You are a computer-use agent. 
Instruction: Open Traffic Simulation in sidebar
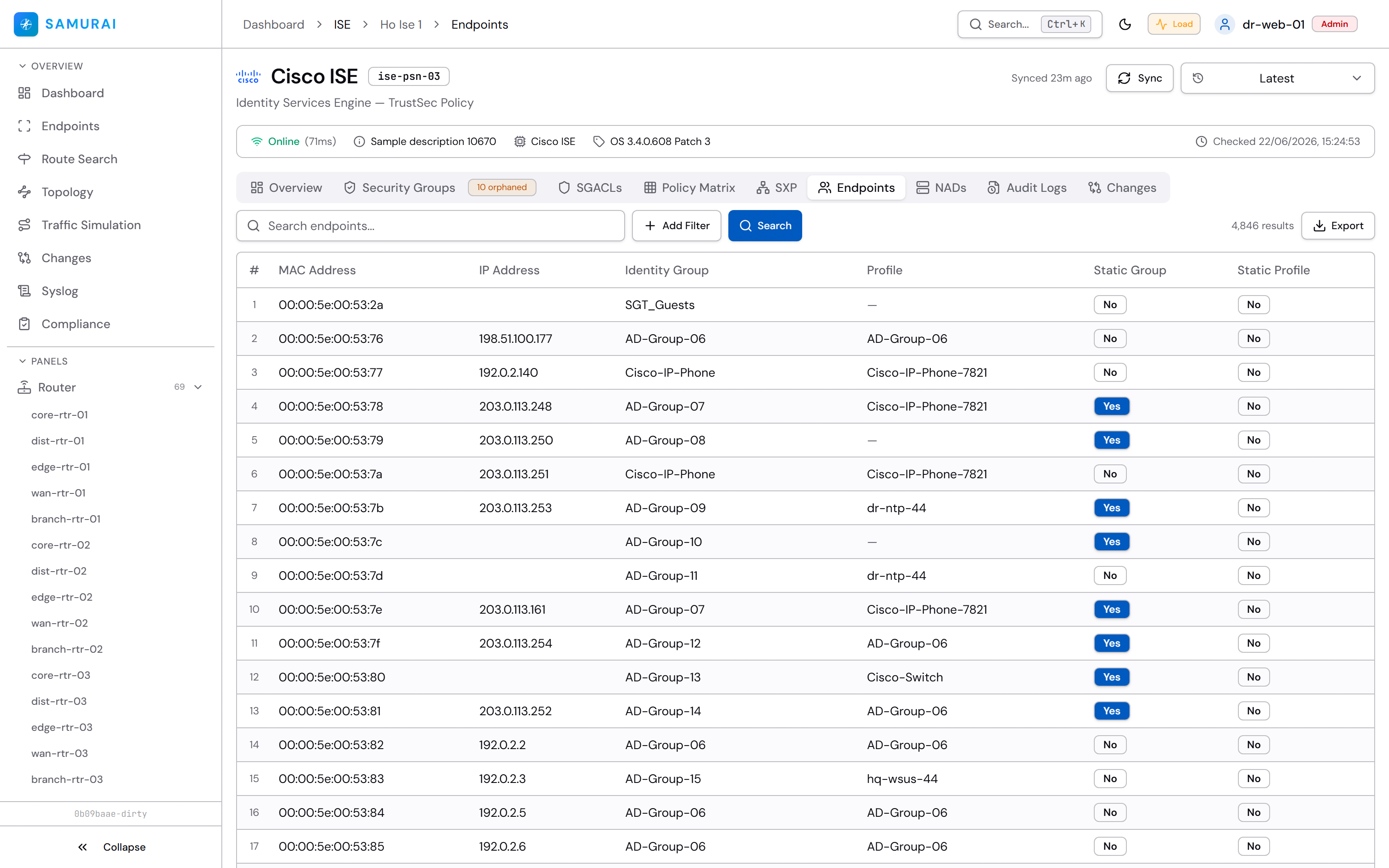[91, 225]
